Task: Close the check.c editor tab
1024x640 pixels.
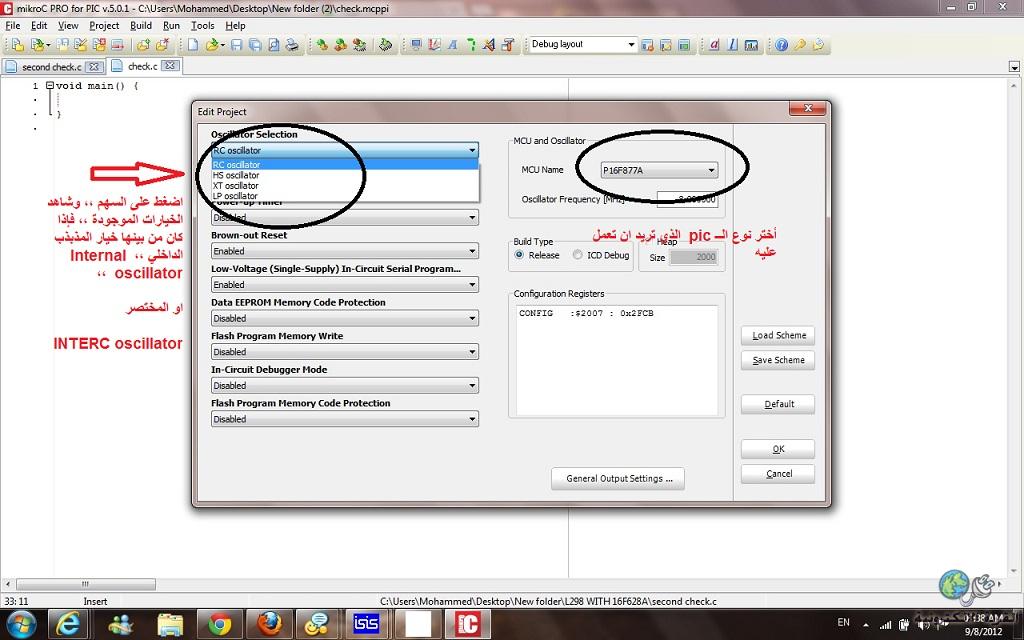Action: click(x=170, y=66)
